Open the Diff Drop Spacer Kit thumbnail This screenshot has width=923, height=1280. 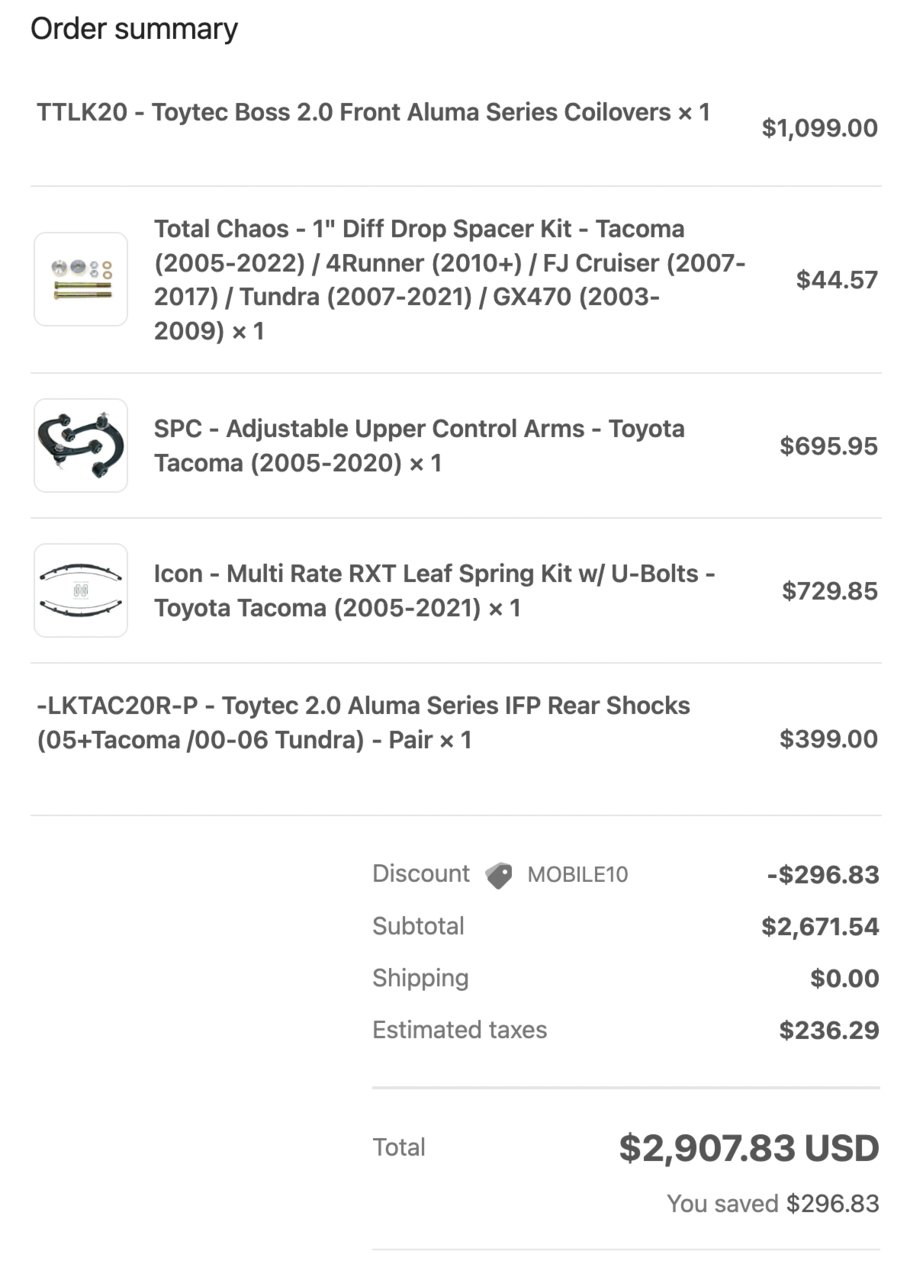click(81, 279)
